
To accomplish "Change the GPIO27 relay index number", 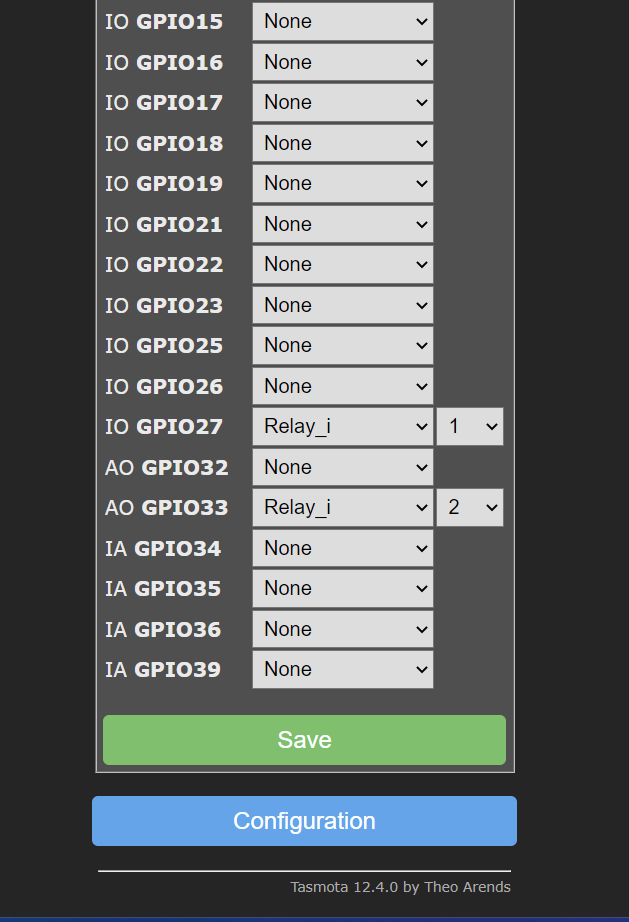I will point(470,426).
